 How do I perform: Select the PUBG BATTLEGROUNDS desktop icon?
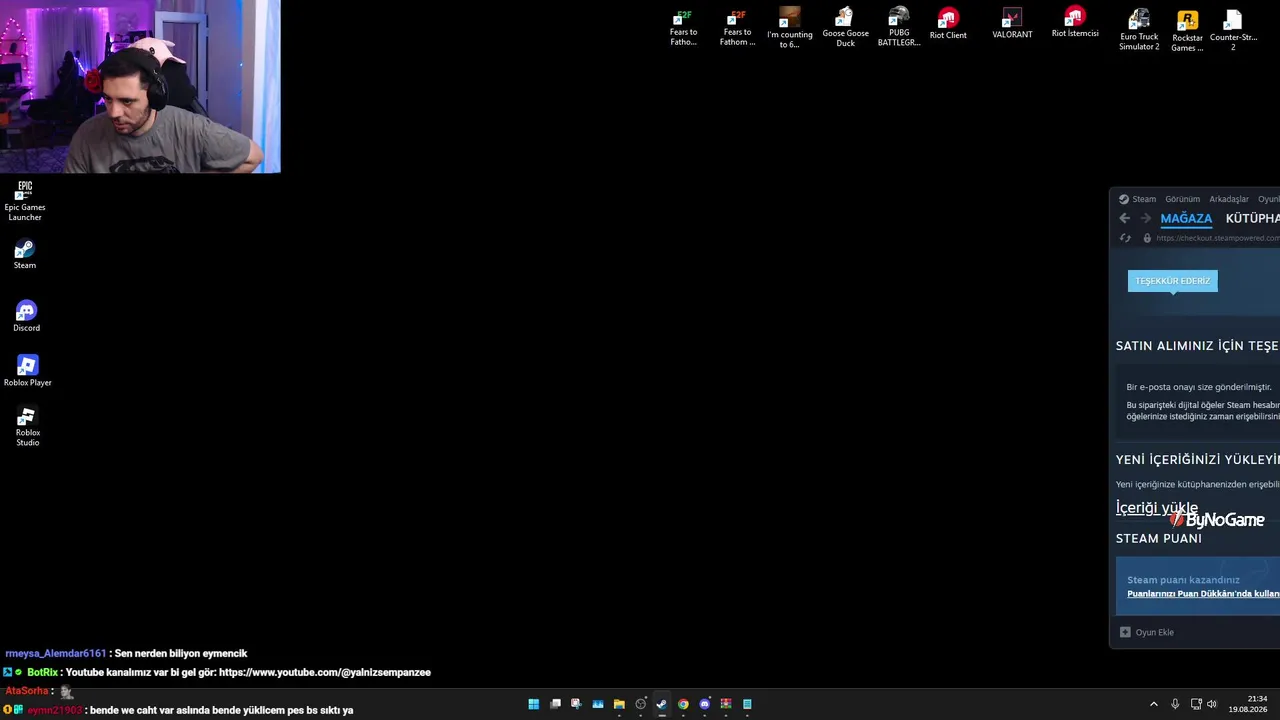(899, 27)
